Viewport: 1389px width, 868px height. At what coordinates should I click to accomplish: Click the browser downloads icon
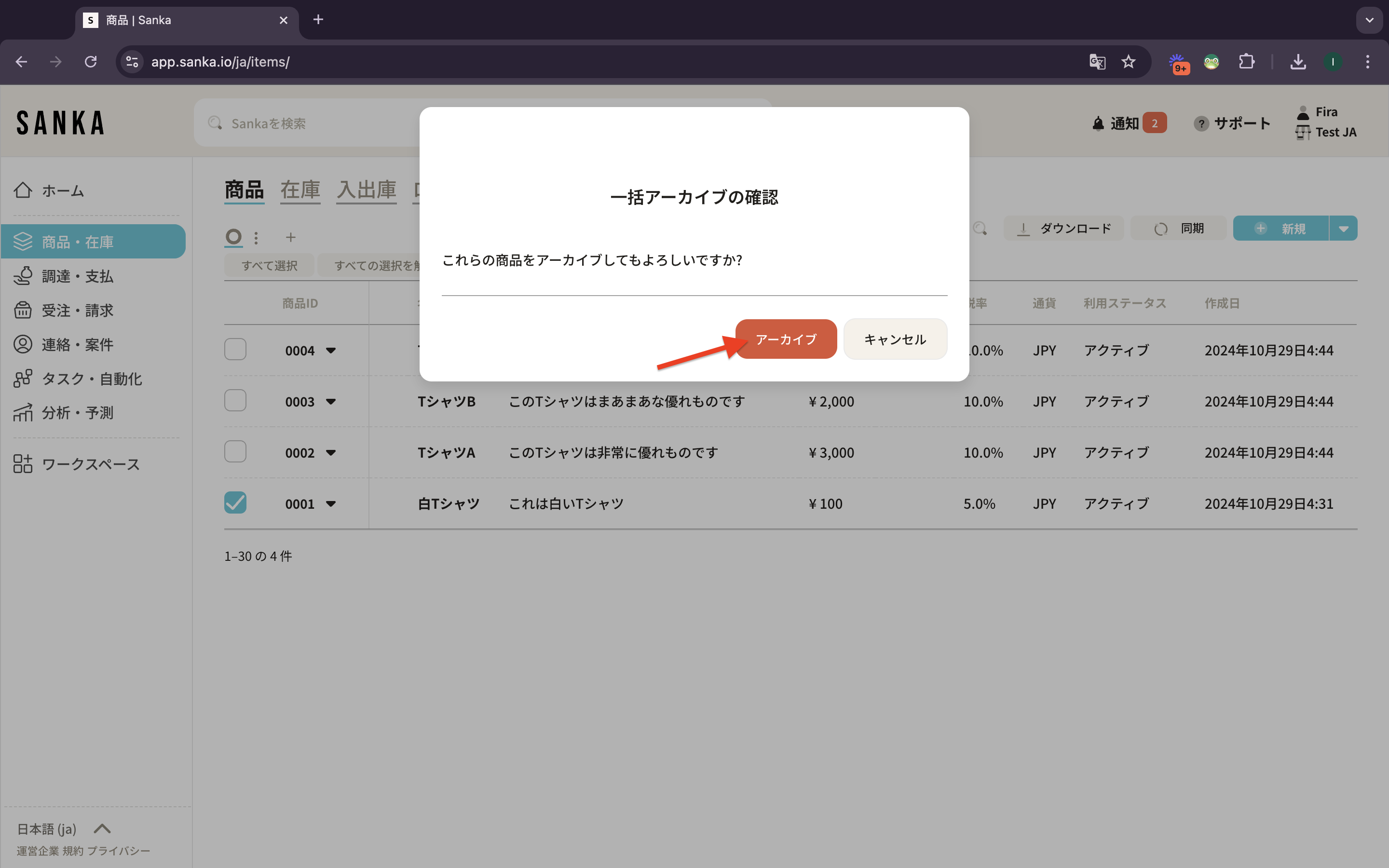pyautogui.click(x=1298, y=61)
